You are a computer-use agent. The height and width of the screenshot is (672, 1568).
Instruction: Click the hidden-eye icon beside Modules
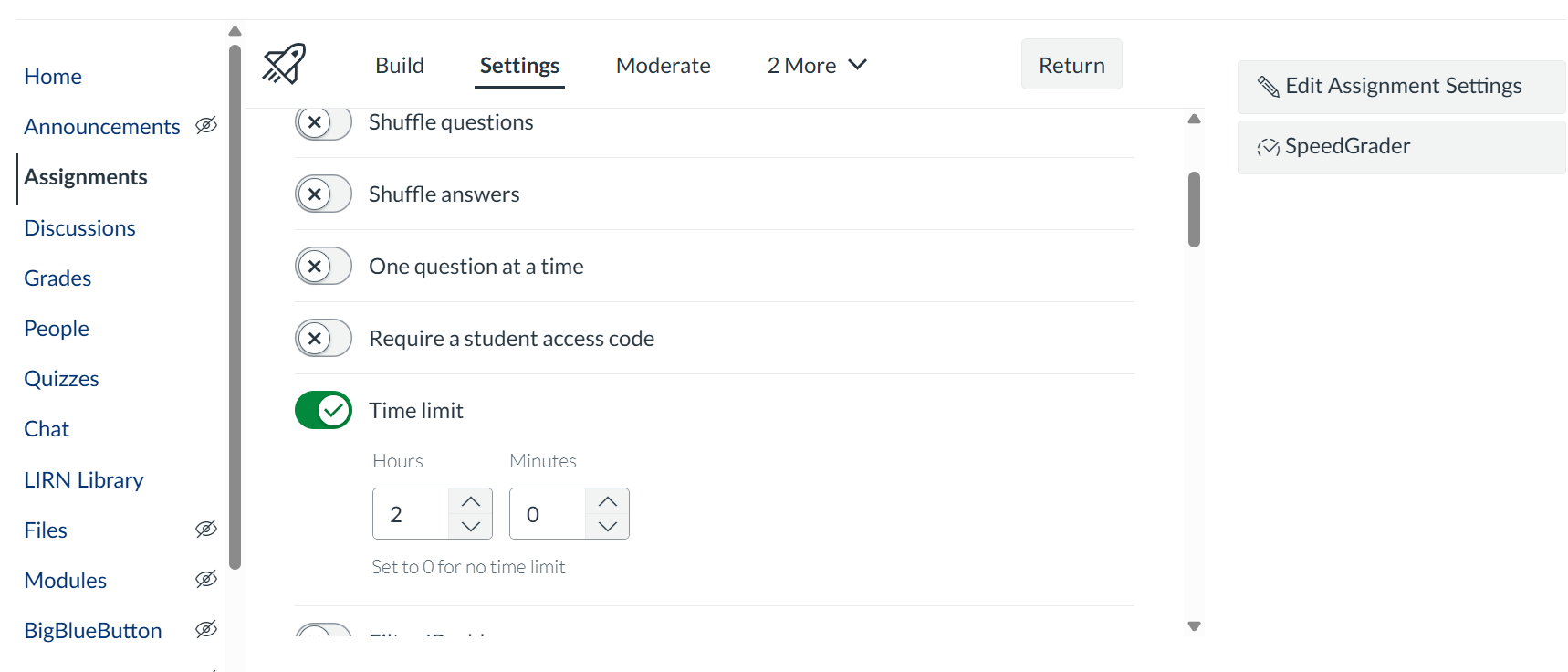coord(206,579)
